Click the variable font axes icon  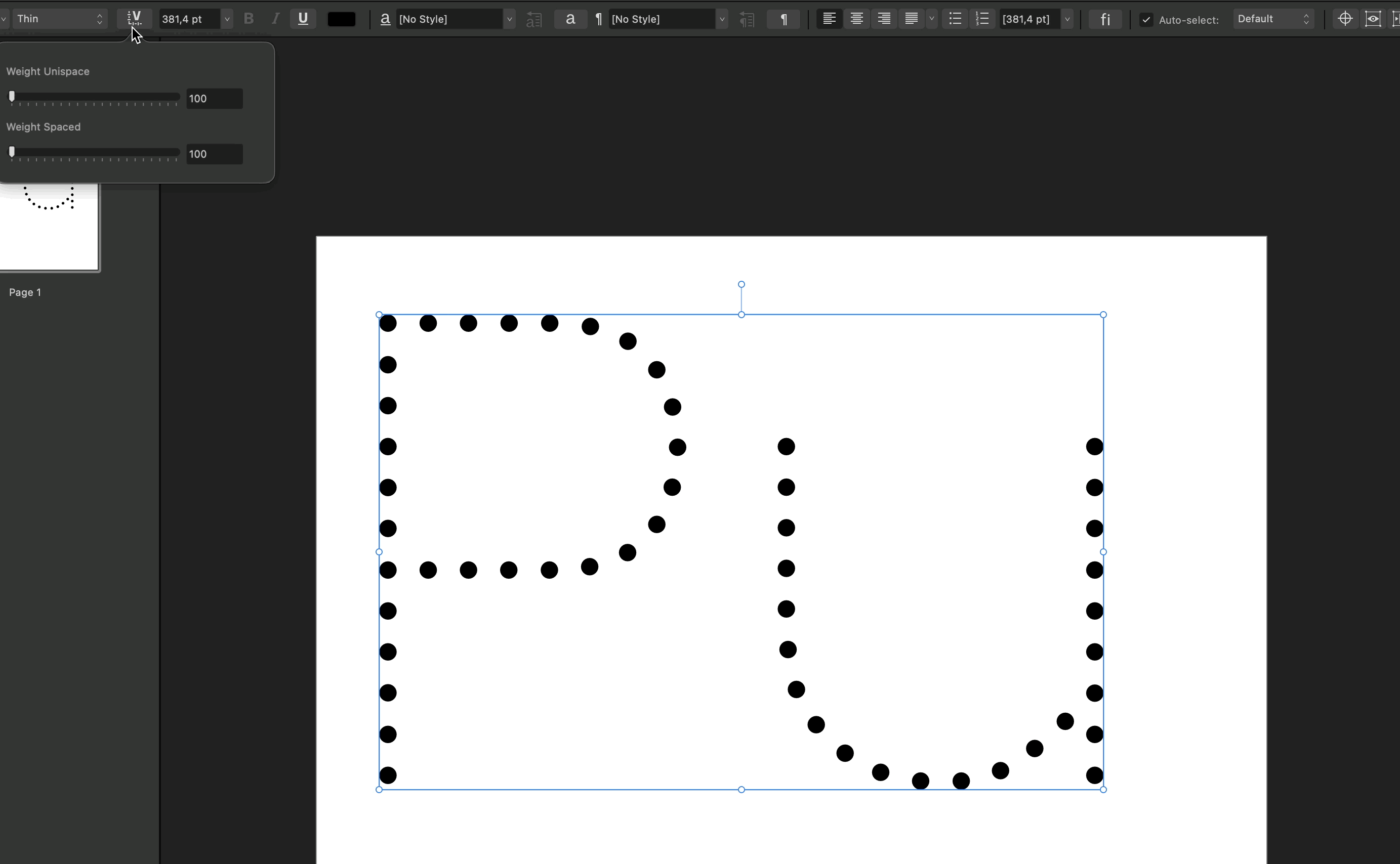(x=134, y=19)
